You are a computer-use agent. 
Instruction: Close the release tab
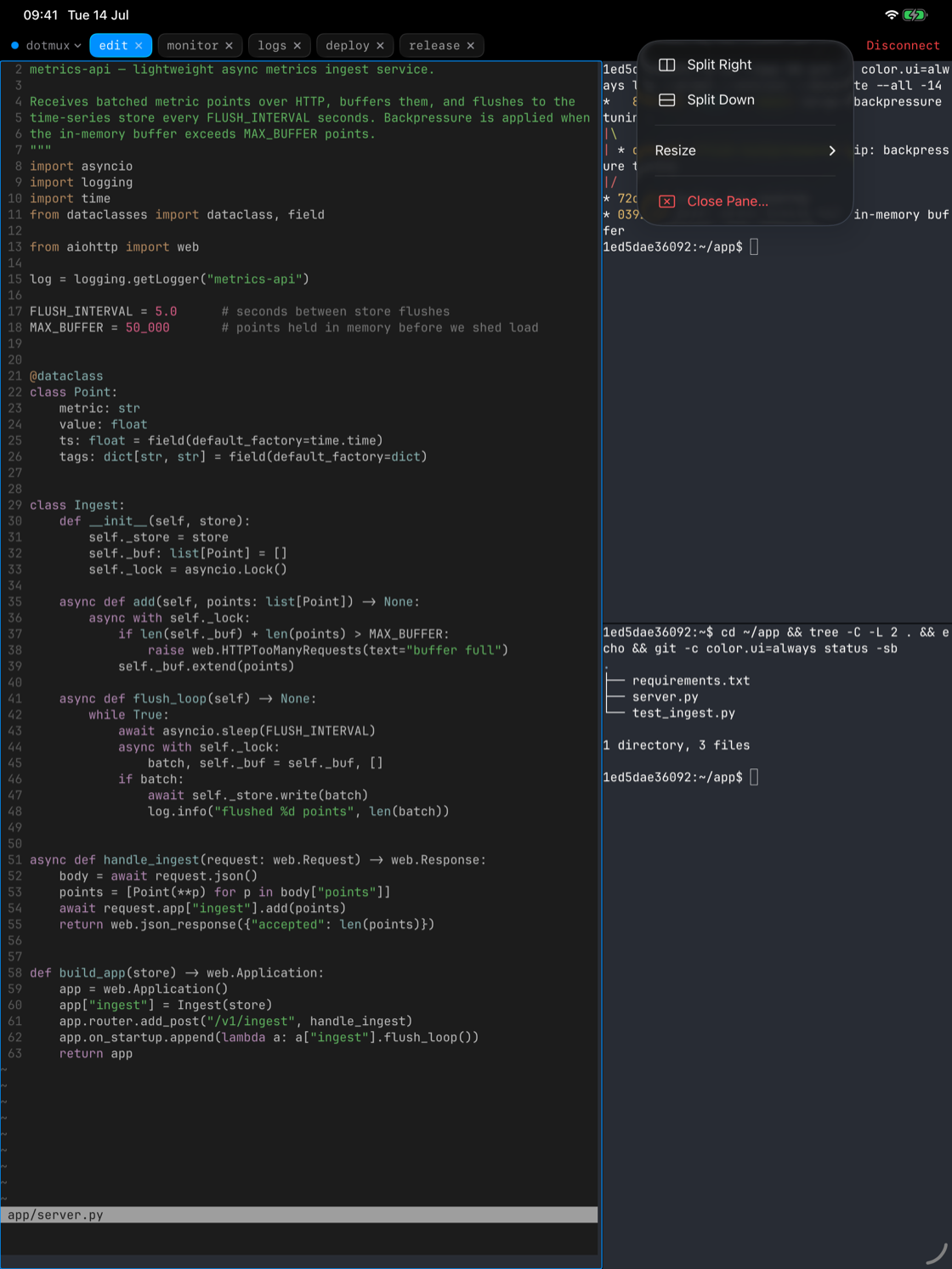click(x=470, y=45)
